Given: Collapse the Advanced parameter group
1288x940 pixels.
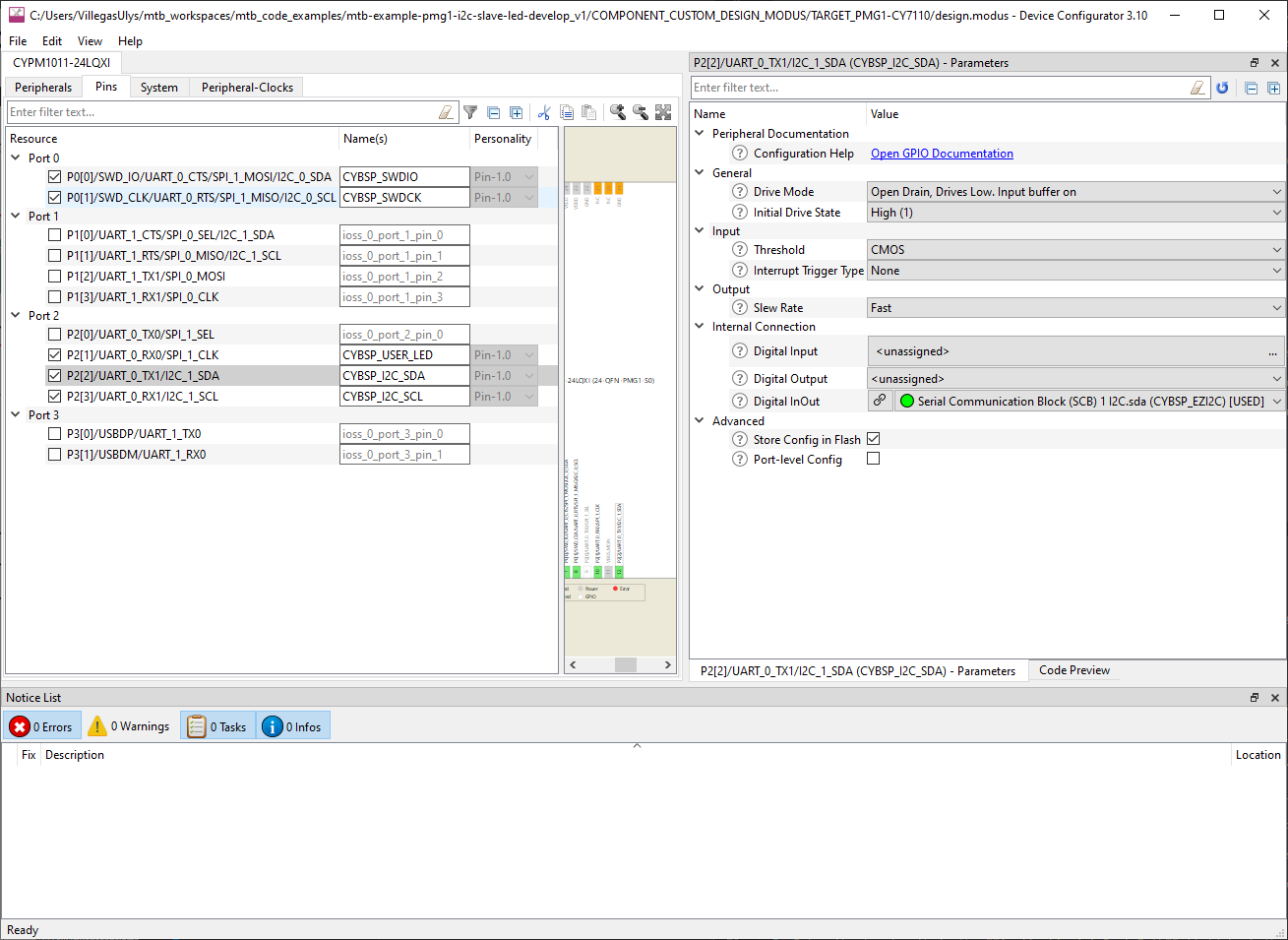Looking at the screenshot, I should 700,420.
